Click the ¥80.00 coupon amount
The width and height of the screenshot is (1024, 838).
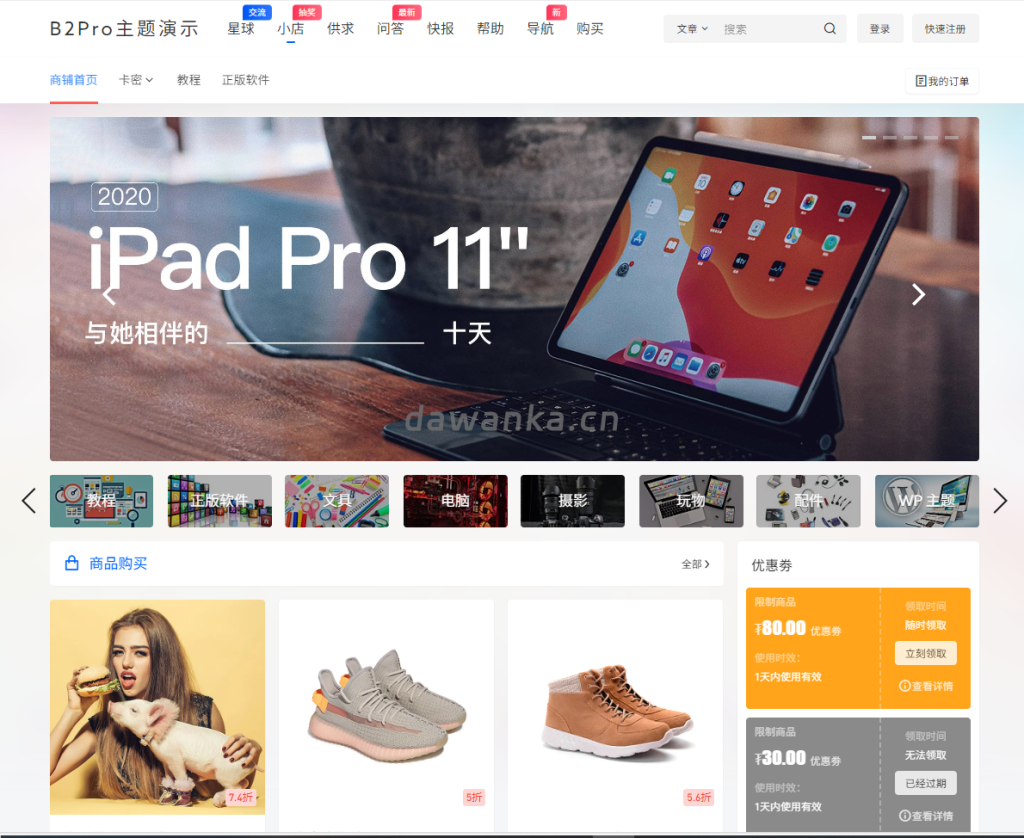click(780, 628)
